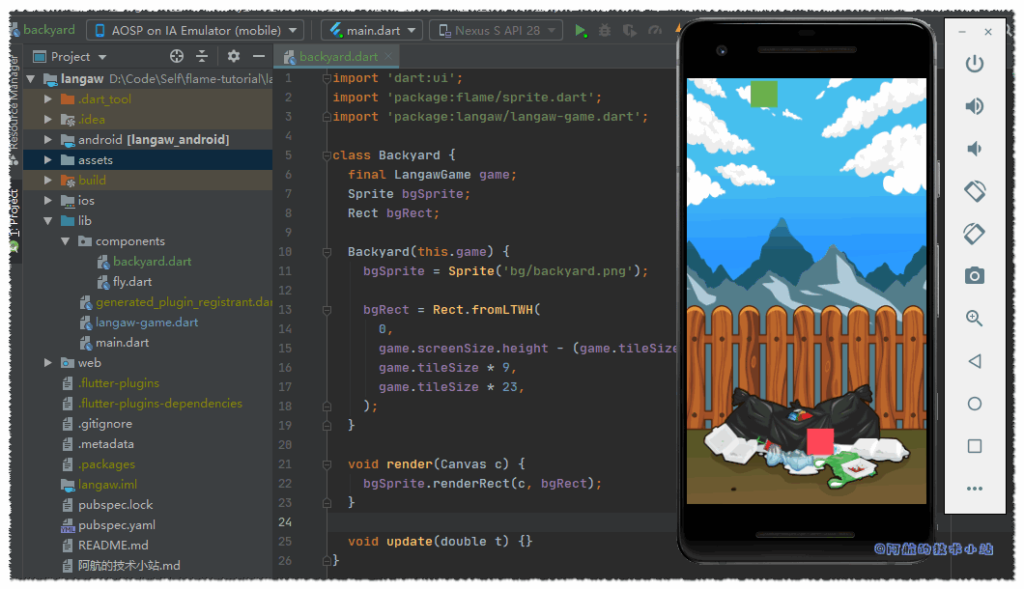Click the locate-in-project target icon
1024x589 pixels.
click(177, 57)
